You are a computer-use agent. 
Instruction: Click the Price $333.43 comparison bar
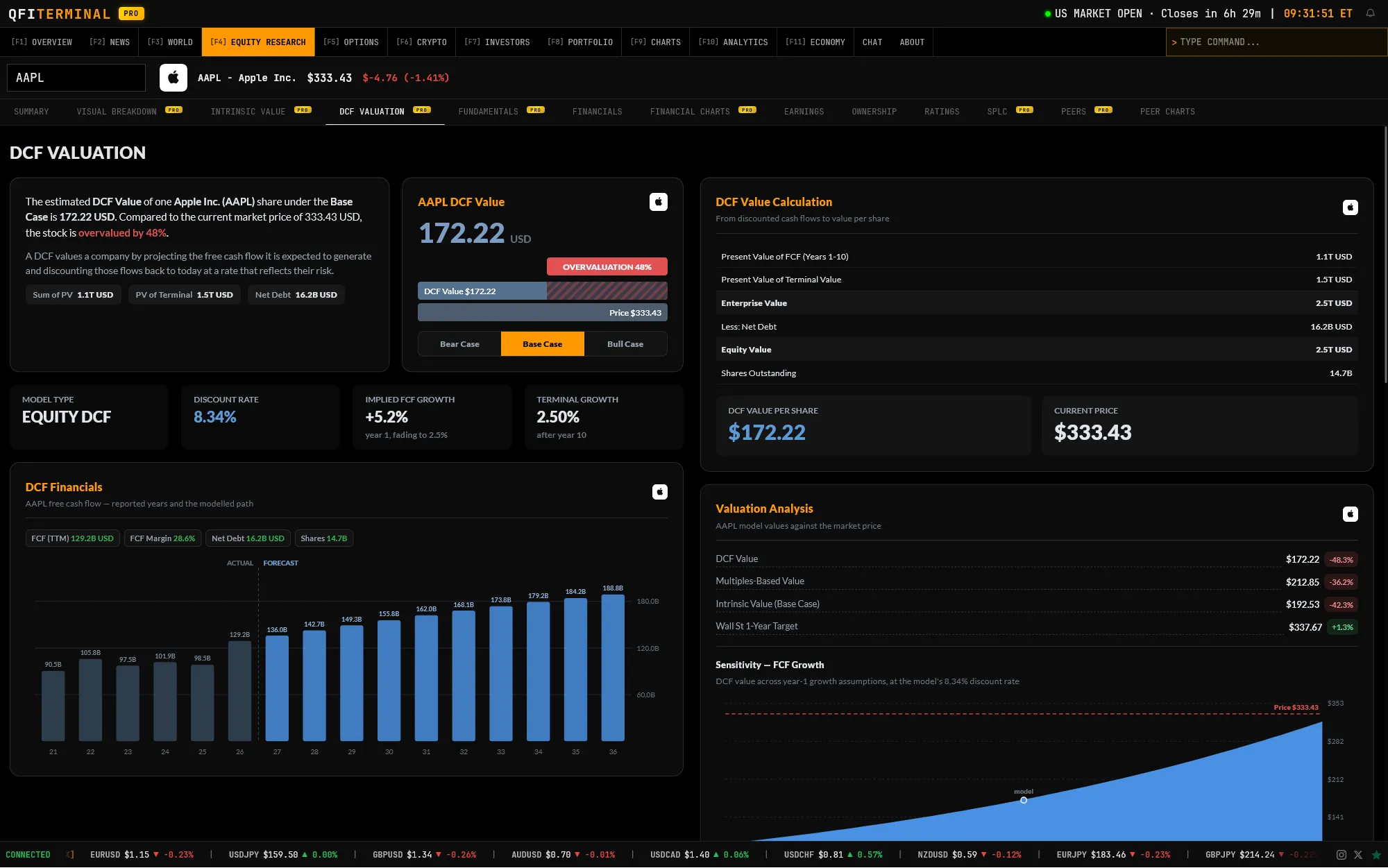tap(543, 313)
